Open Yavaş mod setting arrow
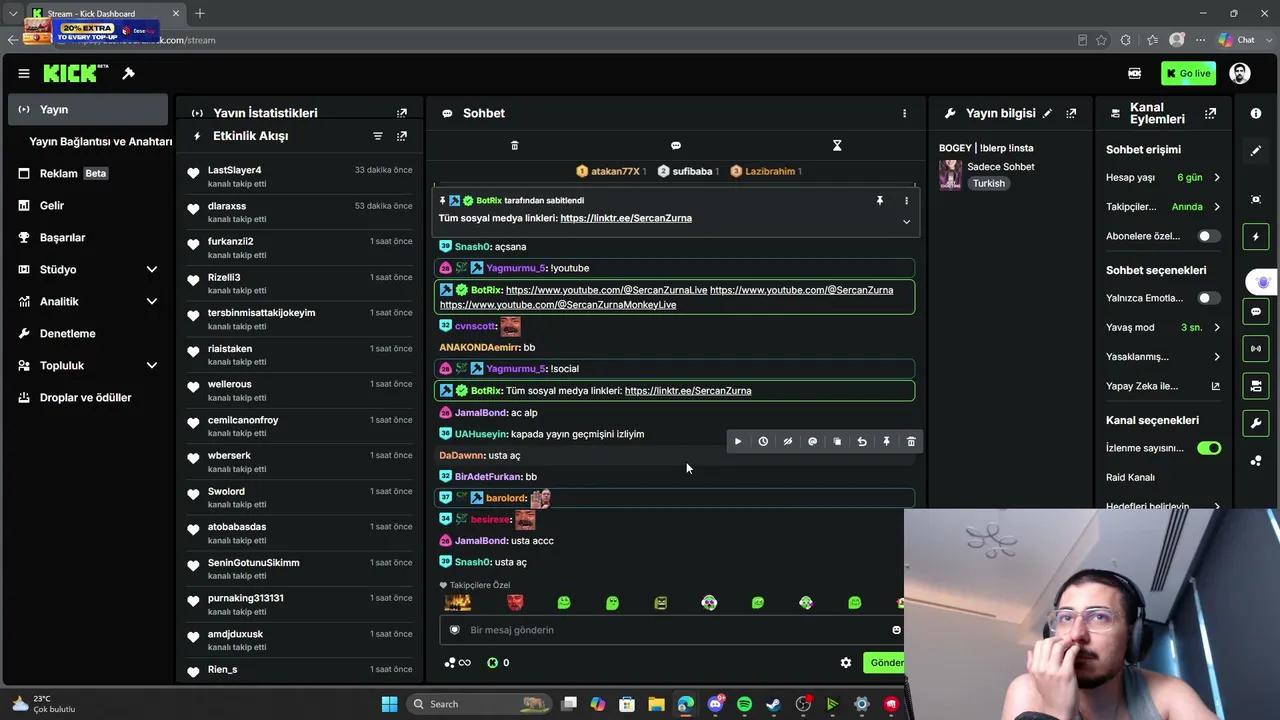This screenshot has height=720, width=1280. point(1217,328)
